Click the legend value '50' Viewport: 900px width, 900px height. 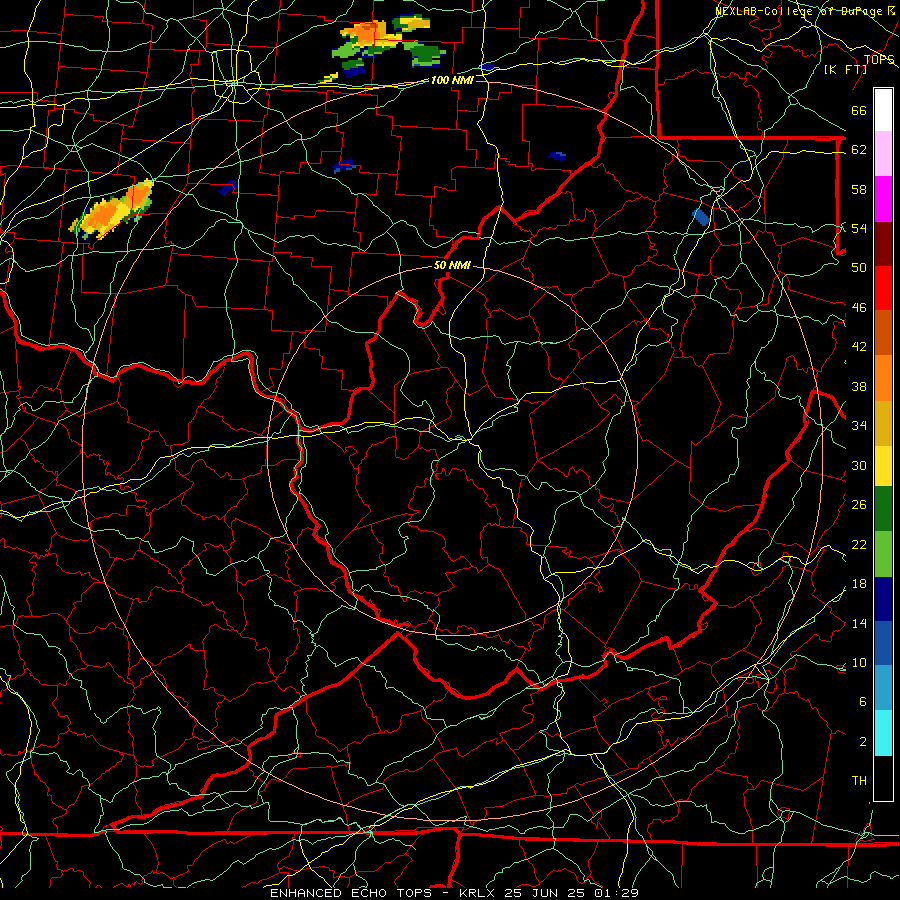pos(859,267)
